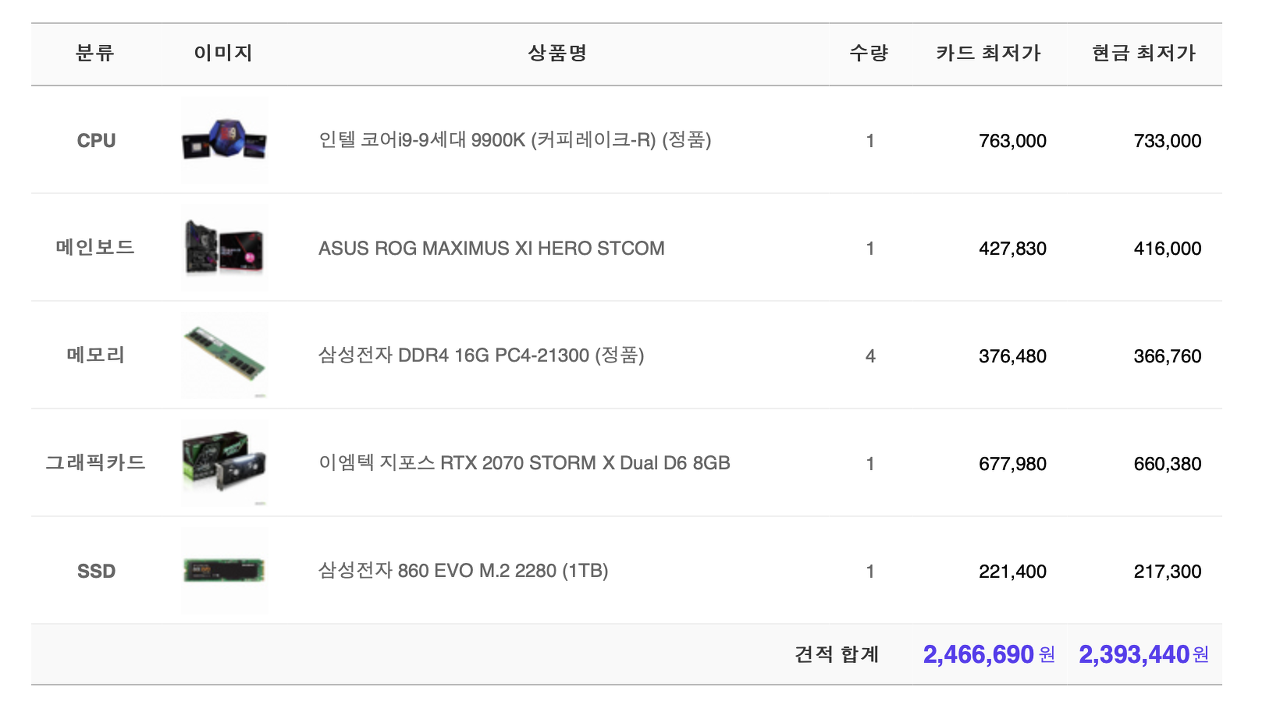Select the card total price 2,466,690원
The image size is (1276, 708).
coord(989,655)
